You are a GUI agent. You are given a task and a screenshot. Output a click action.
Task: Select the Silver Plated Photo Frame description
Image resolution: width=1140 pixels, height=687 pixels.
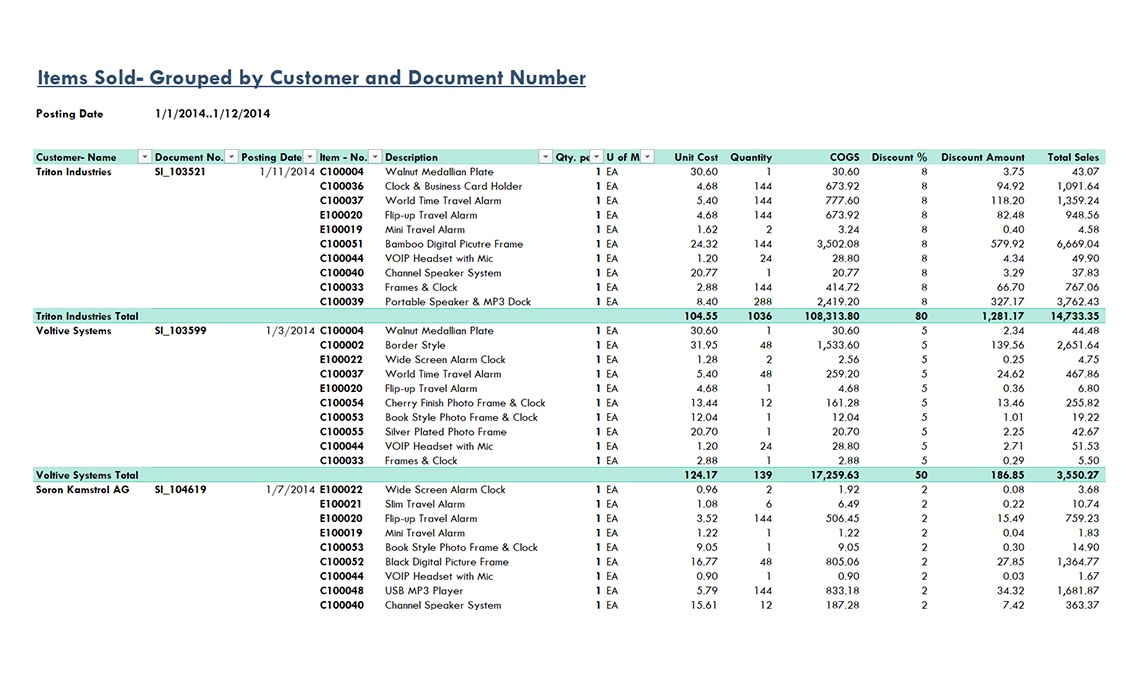click(446, 432)
